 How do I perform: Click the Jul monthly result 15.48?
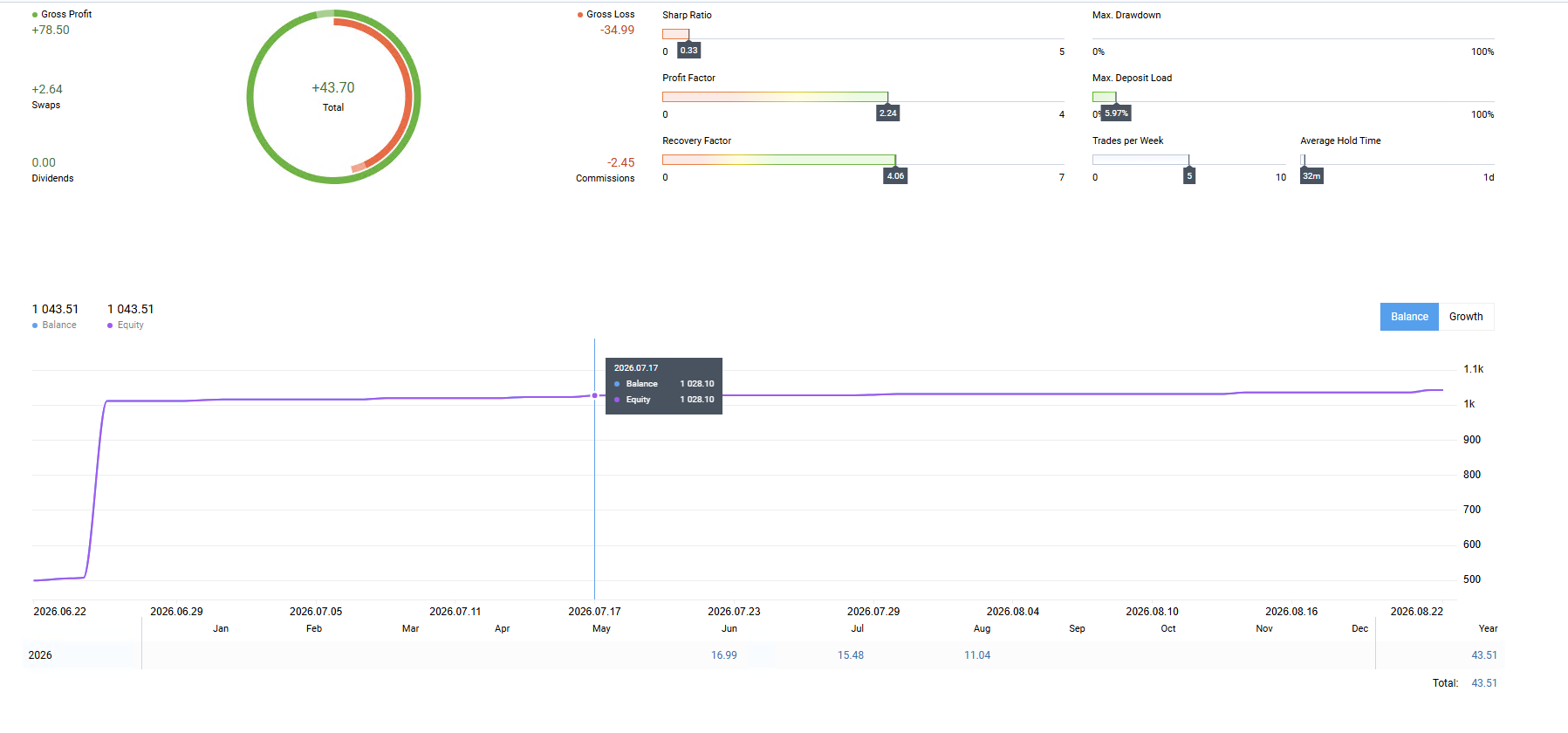click(x=851, y=655)
